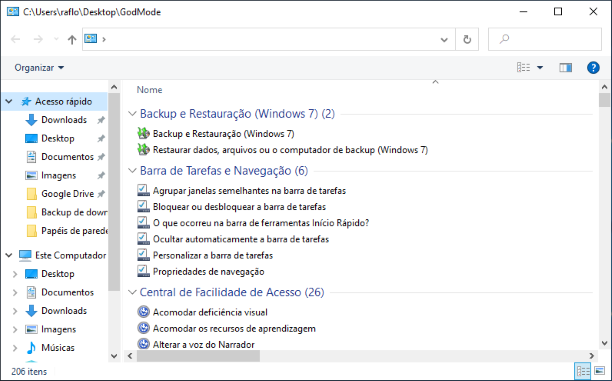Image resolution: width=612 pixels, height=381 pixels.
Task: Collapse the Este Computador tree node
Action: pyautogui.click(x=9, y=255)
